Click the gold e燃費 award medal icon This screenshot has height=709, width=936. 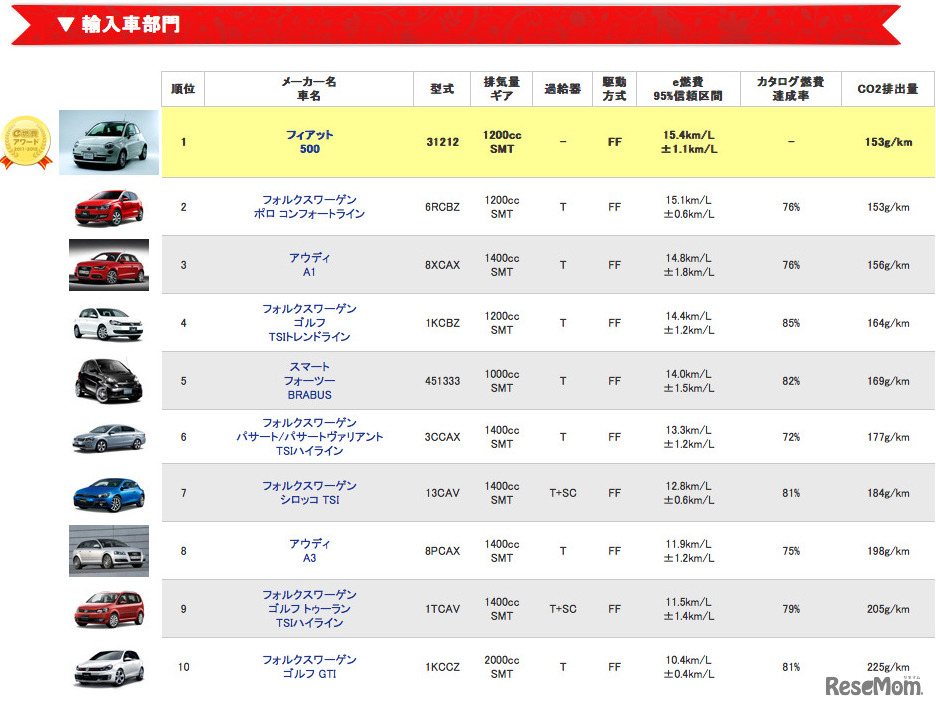point(26,143)
